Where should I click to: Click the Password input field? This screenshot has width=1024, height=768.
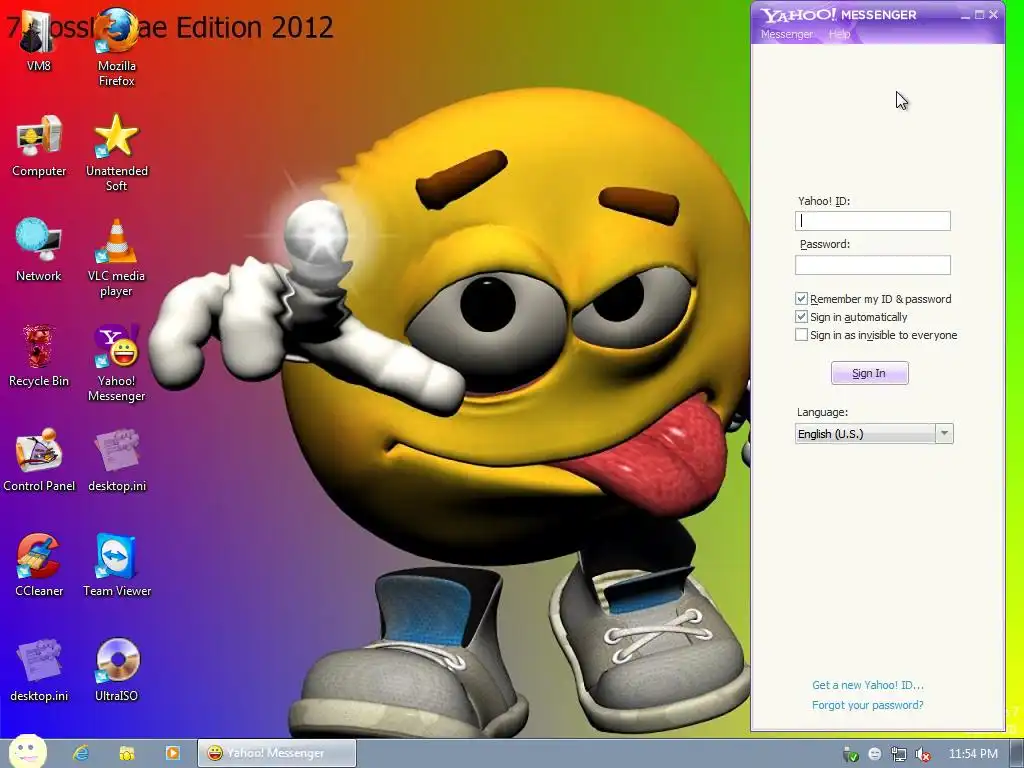click(x=872, y=264)
